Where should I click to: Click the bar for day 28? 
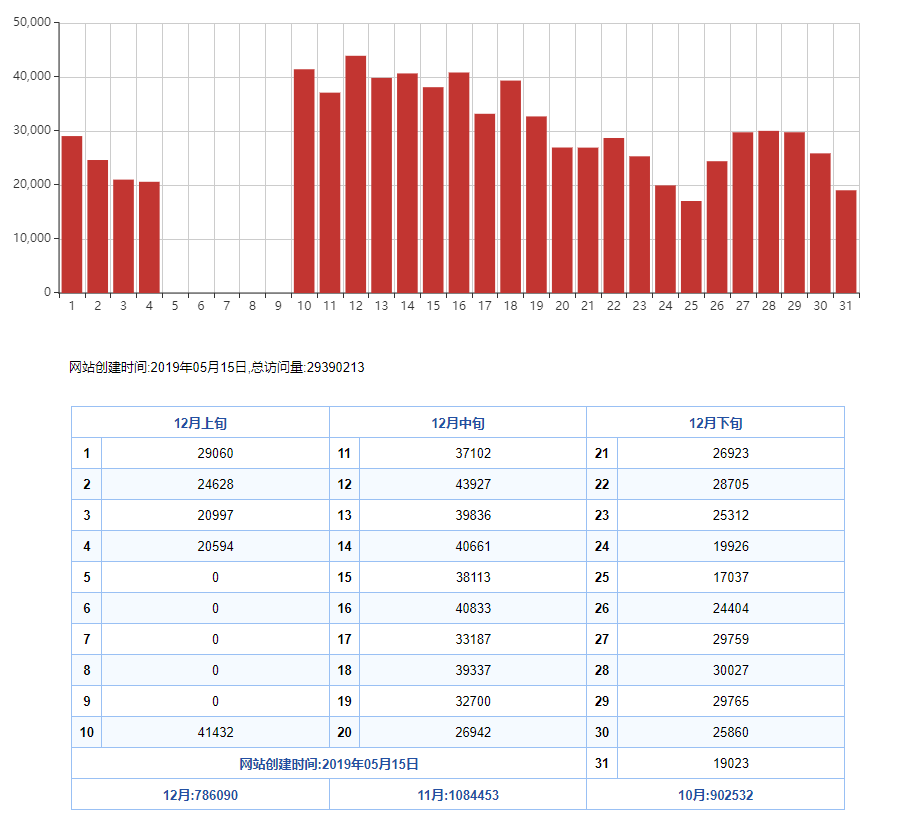(769, 211)
